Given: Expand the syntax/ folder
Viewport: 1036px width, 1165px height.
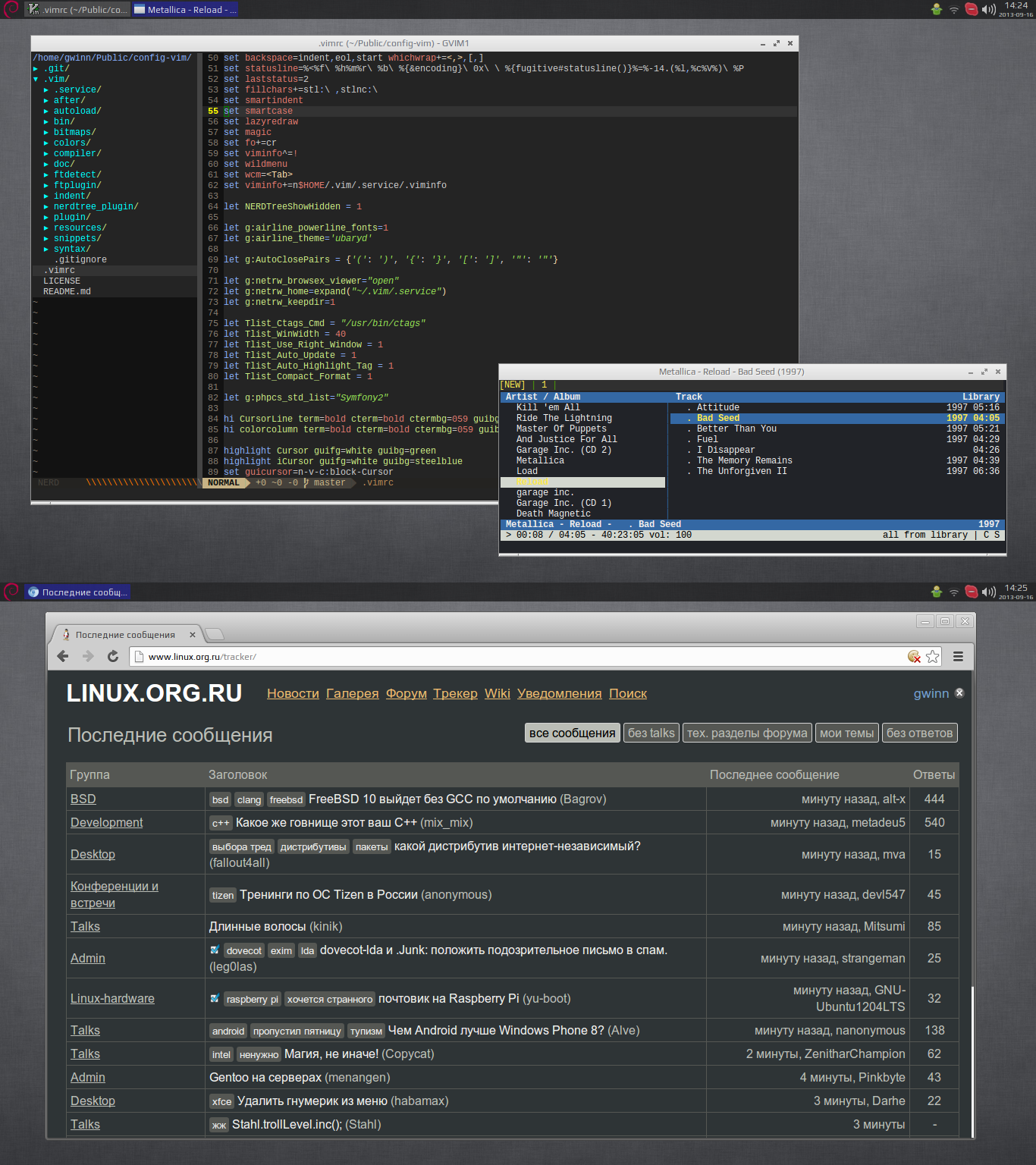Looking at the screenshot, I should pos(46,249).
